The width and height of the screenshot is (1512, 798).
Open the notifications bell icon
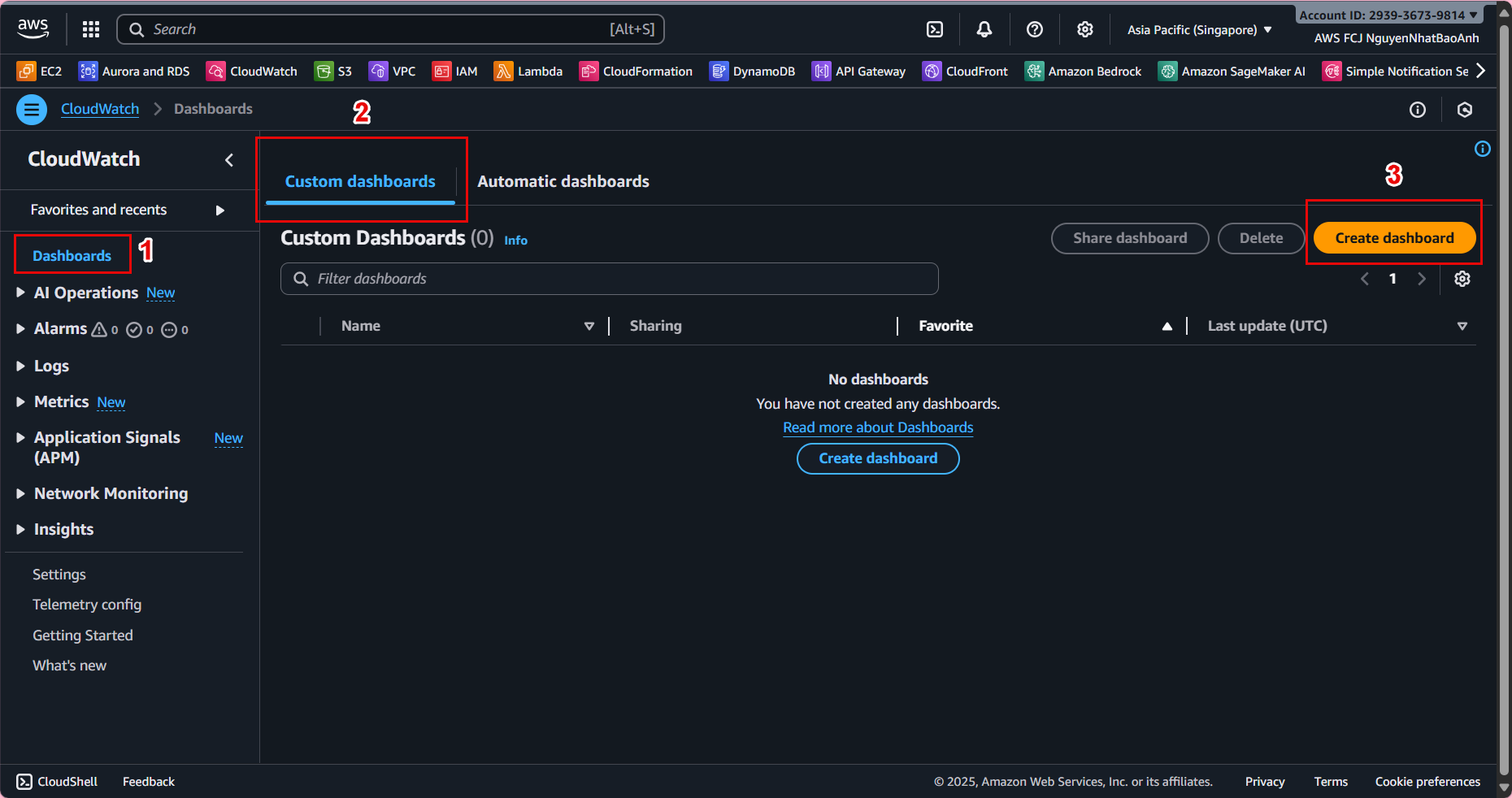pyautogui.click(x=984, y=29)
